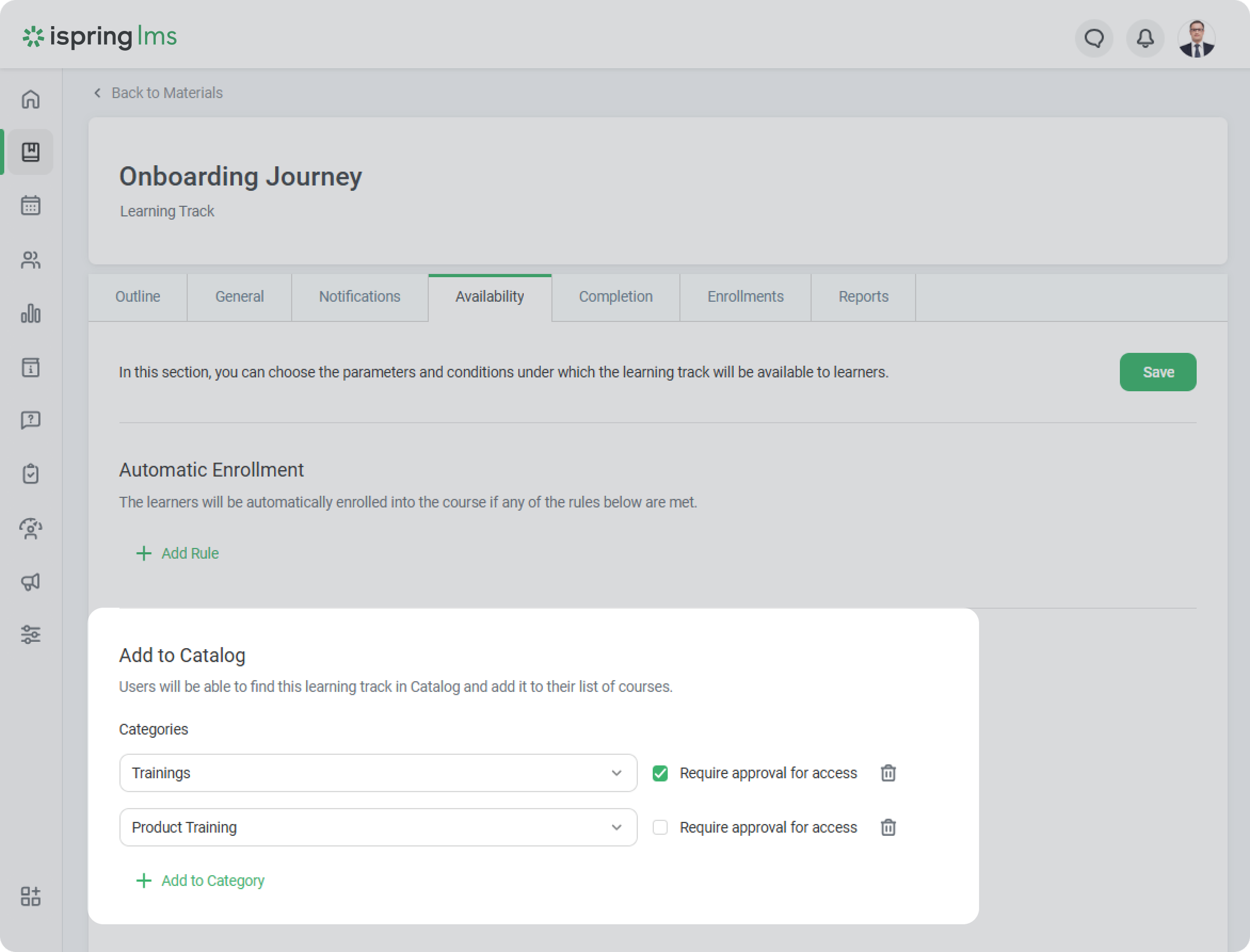Open the Users icon in sidebar
Image resolution: width=1250 pixels, height=952 pixels.
coord(30,260)
